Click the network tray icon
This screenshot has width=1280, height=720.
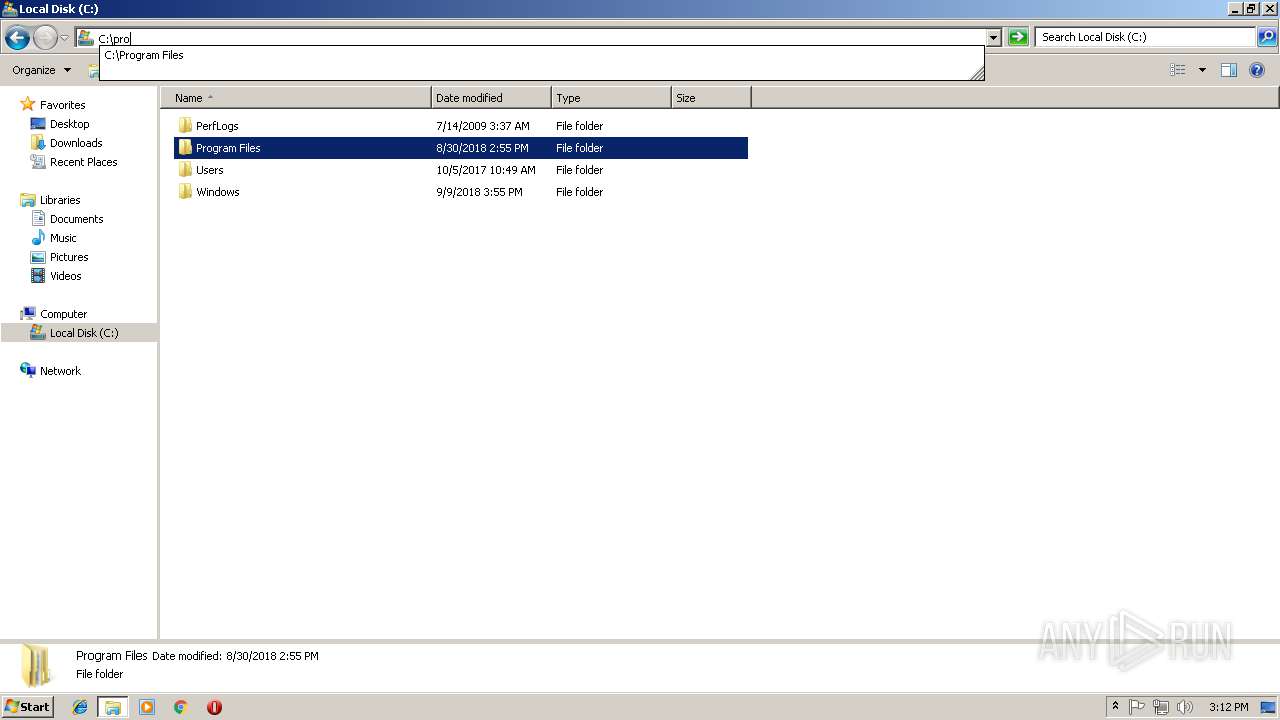(1161, 707)
